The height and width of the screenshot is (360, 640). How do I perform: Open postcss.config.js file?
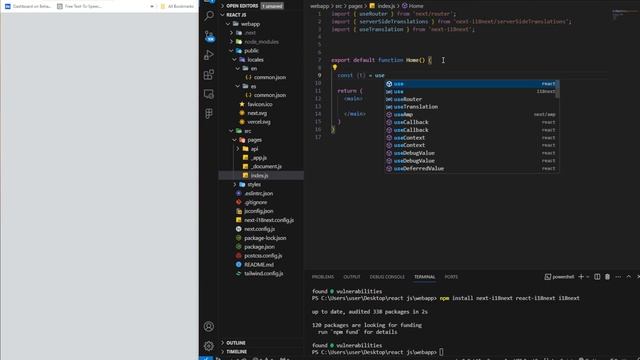click(x=263, y=256)
